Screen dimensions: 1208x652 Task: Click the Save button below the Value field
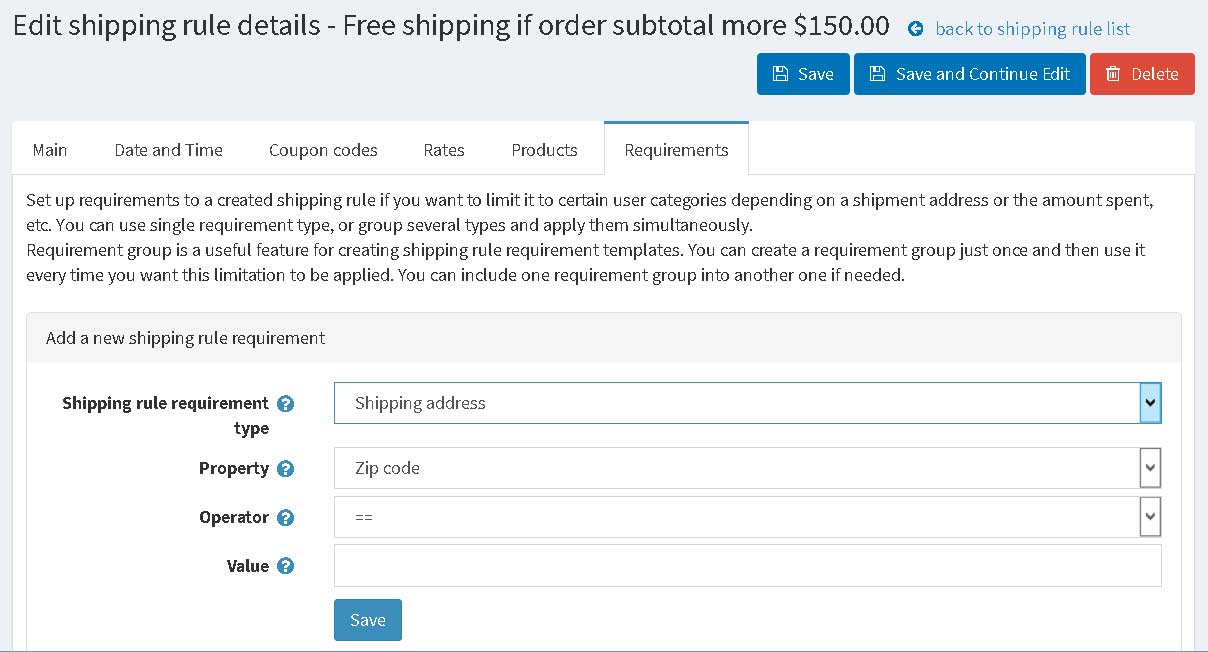pyautogui.click(x=368, y=620)
